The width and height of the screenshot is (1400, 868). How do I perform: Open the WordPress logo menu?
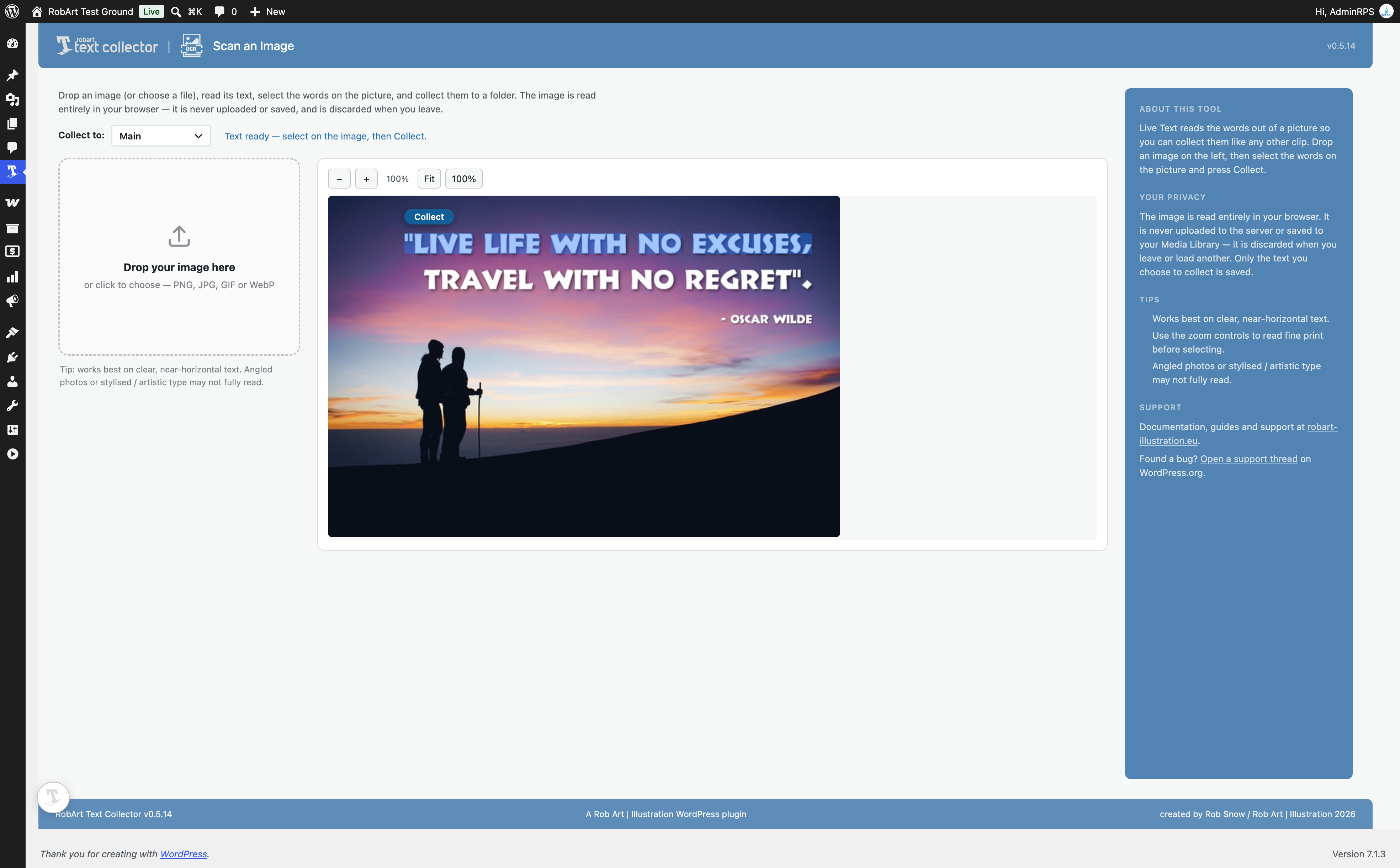tap(12, 11)
